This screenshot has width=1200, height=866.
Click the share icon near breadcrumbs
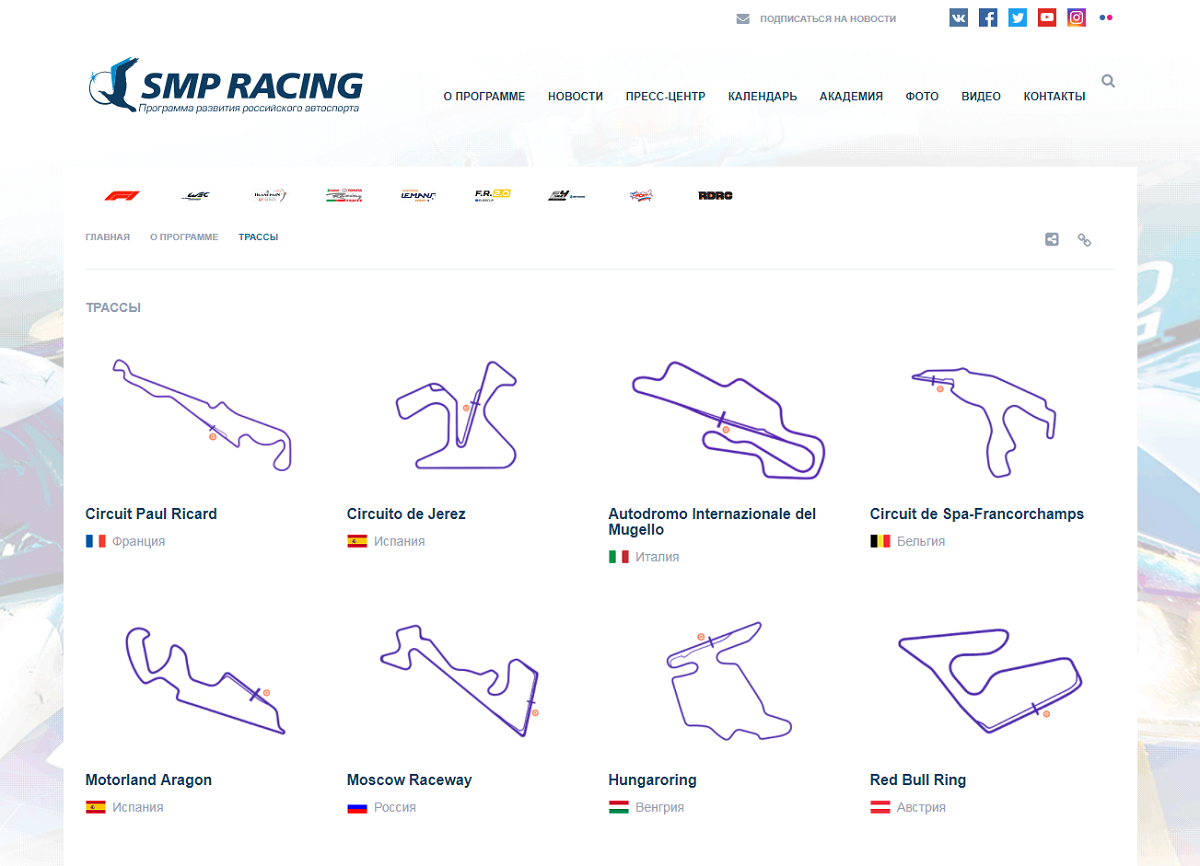(1052, 239)
